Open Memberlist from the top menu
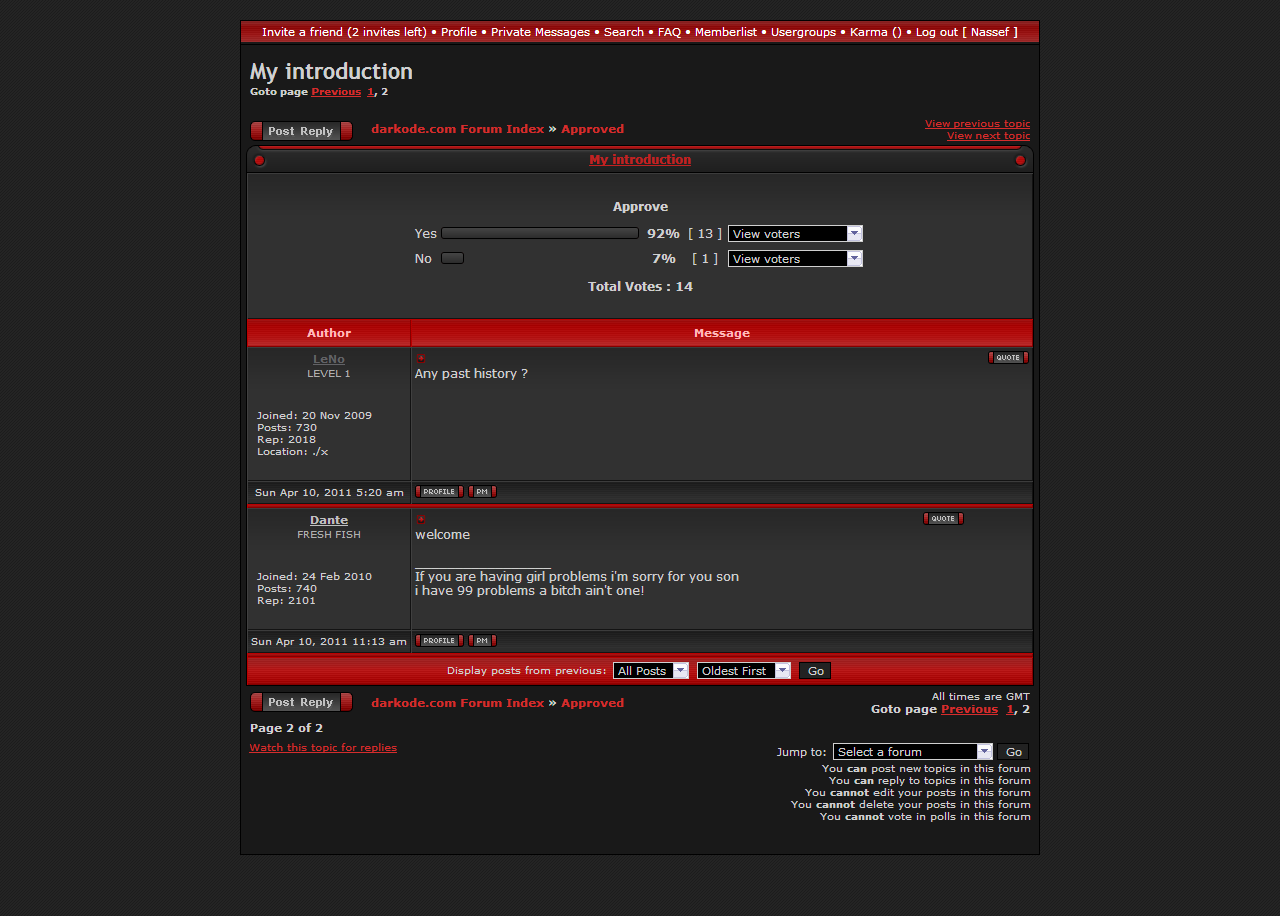Image resolution: width=1280 pixels, height=916 pixels. (x=725, y=32)
